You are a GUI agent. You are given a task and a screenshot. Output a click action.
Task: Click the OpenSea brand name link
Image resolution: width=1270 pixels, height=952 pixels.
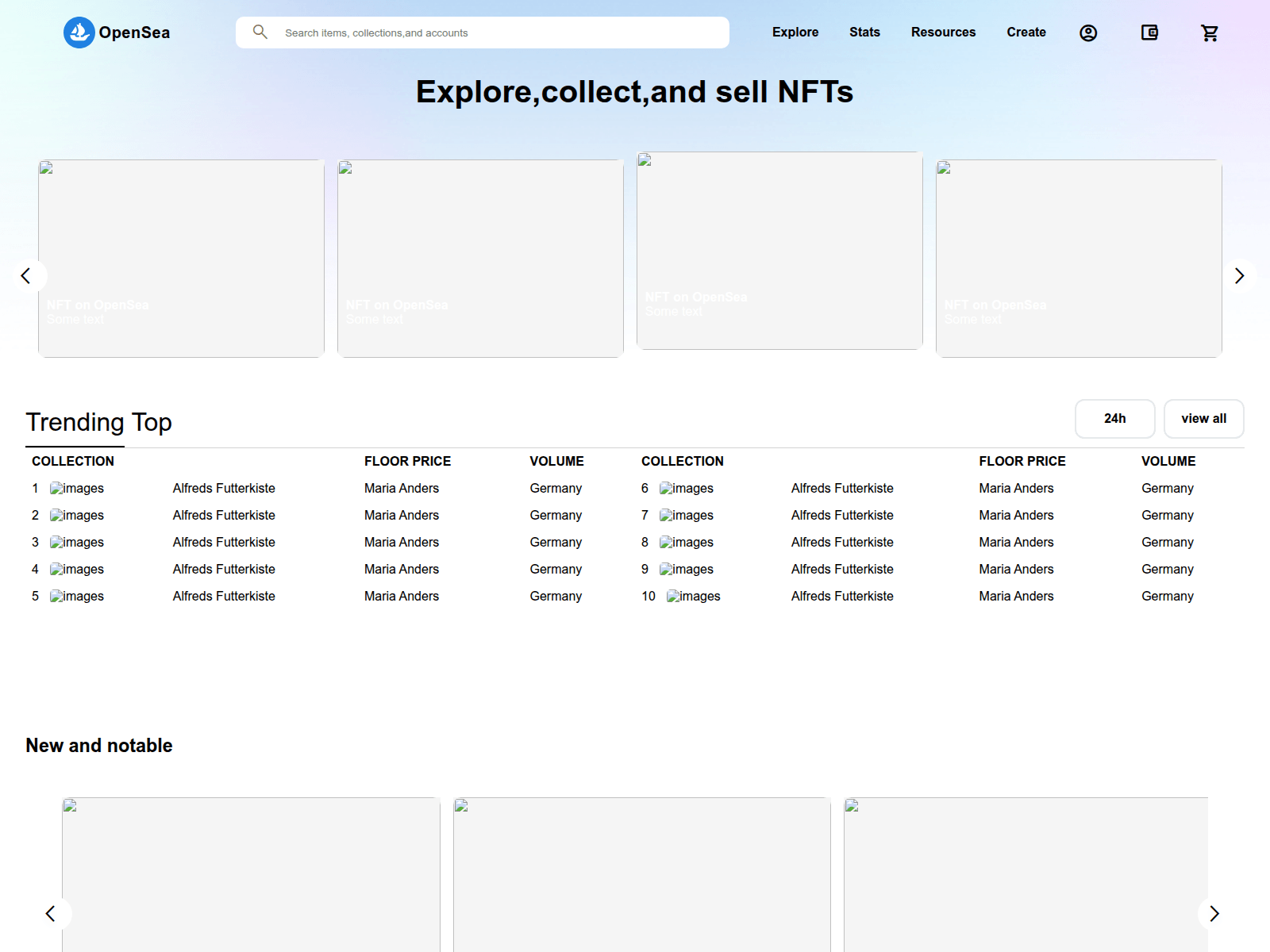pos(134,33)
